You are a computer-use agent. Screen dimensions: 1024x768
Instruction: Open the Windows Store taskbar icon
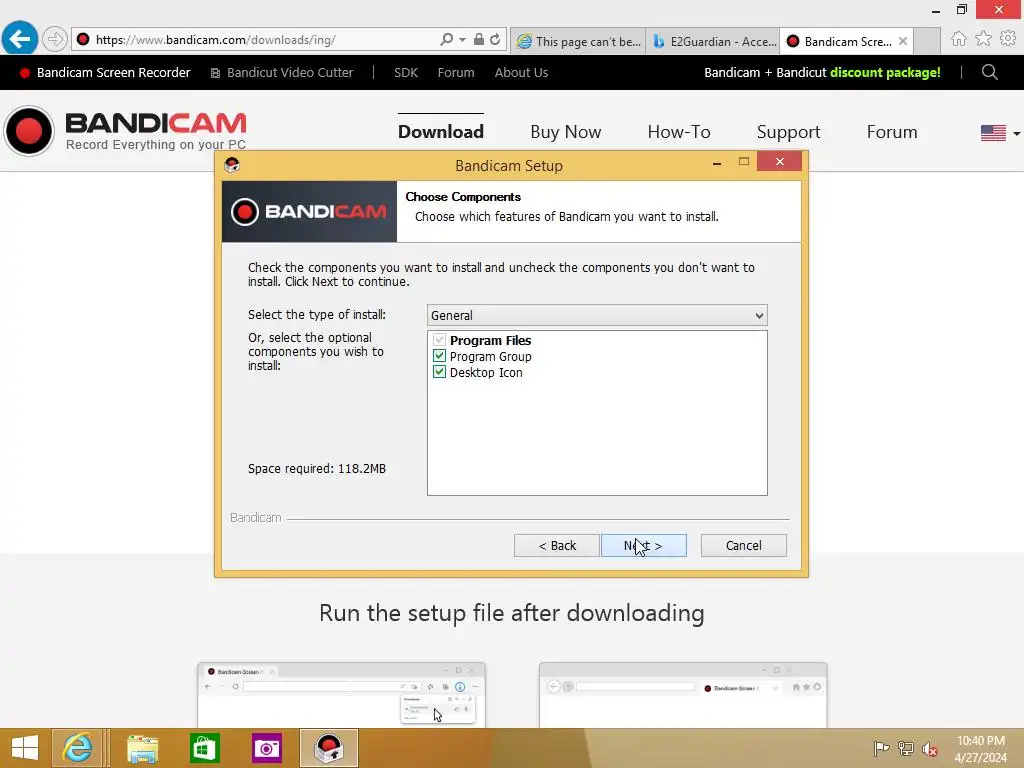pyautogui.click(x=204, y=748)
